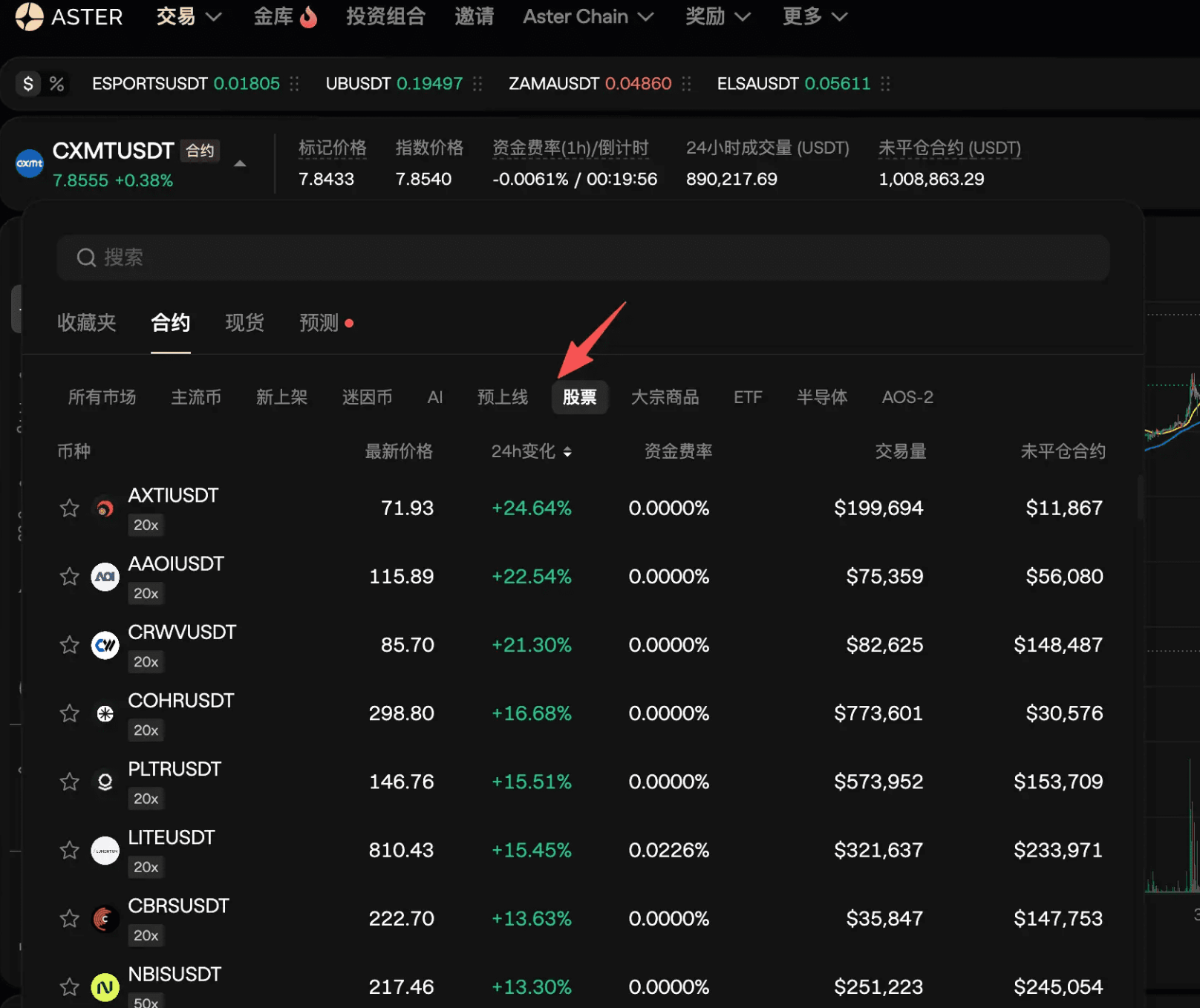Click the PLTRUSDT coin logo
The width and height of the screenshot is (1200, 1008).
pos(105,782)
